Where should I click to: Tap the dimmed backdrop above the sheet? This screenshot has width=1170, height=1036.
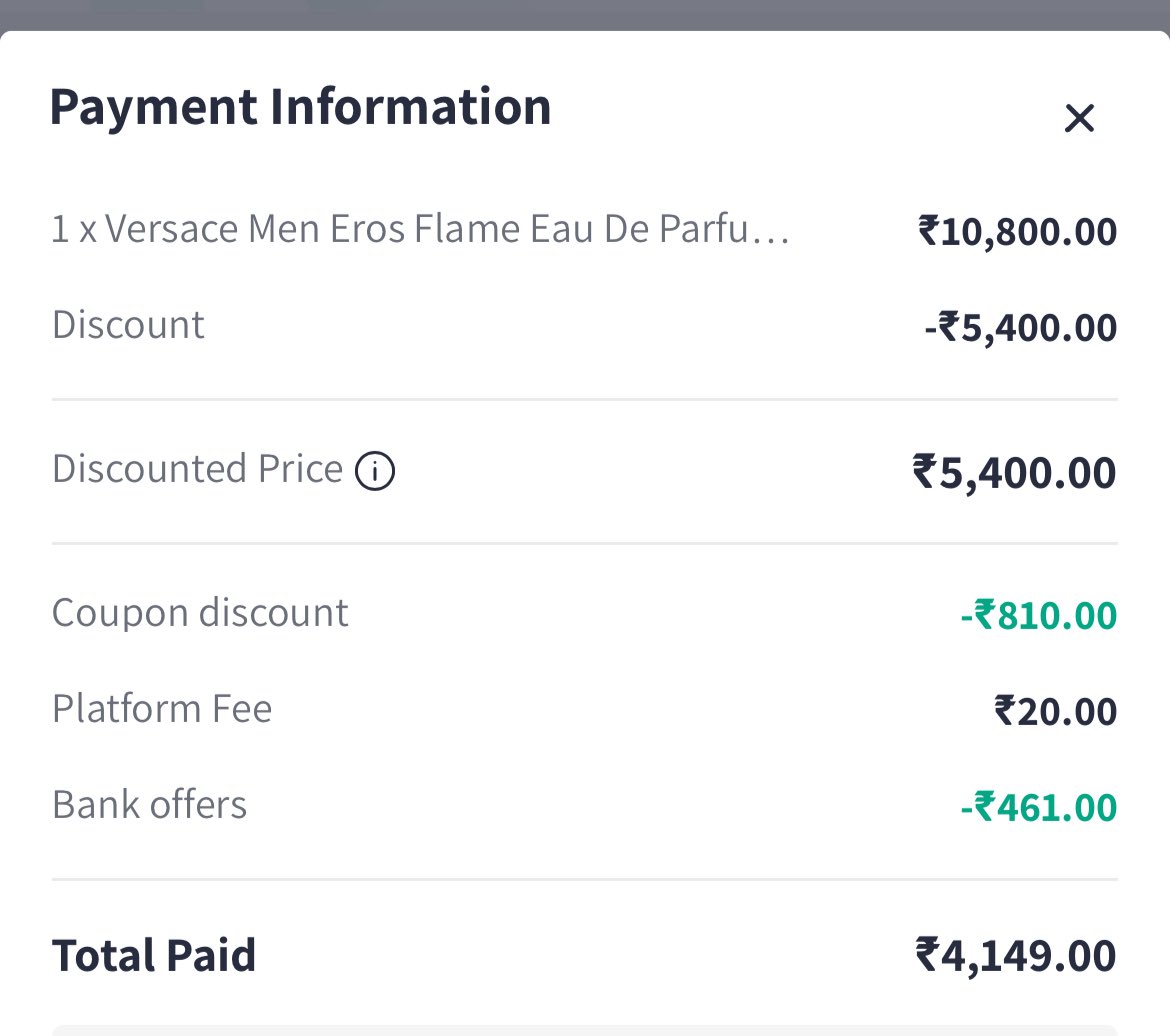[x=585, y=12]
